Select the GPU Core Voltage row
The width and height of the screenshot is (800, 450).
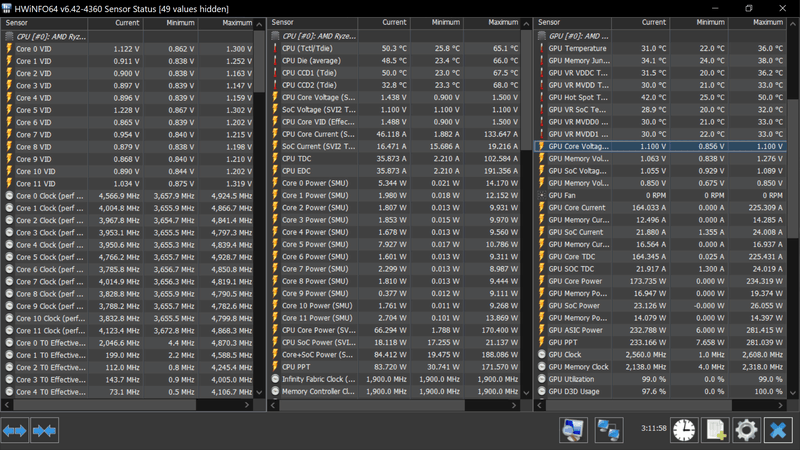point(660,146)
